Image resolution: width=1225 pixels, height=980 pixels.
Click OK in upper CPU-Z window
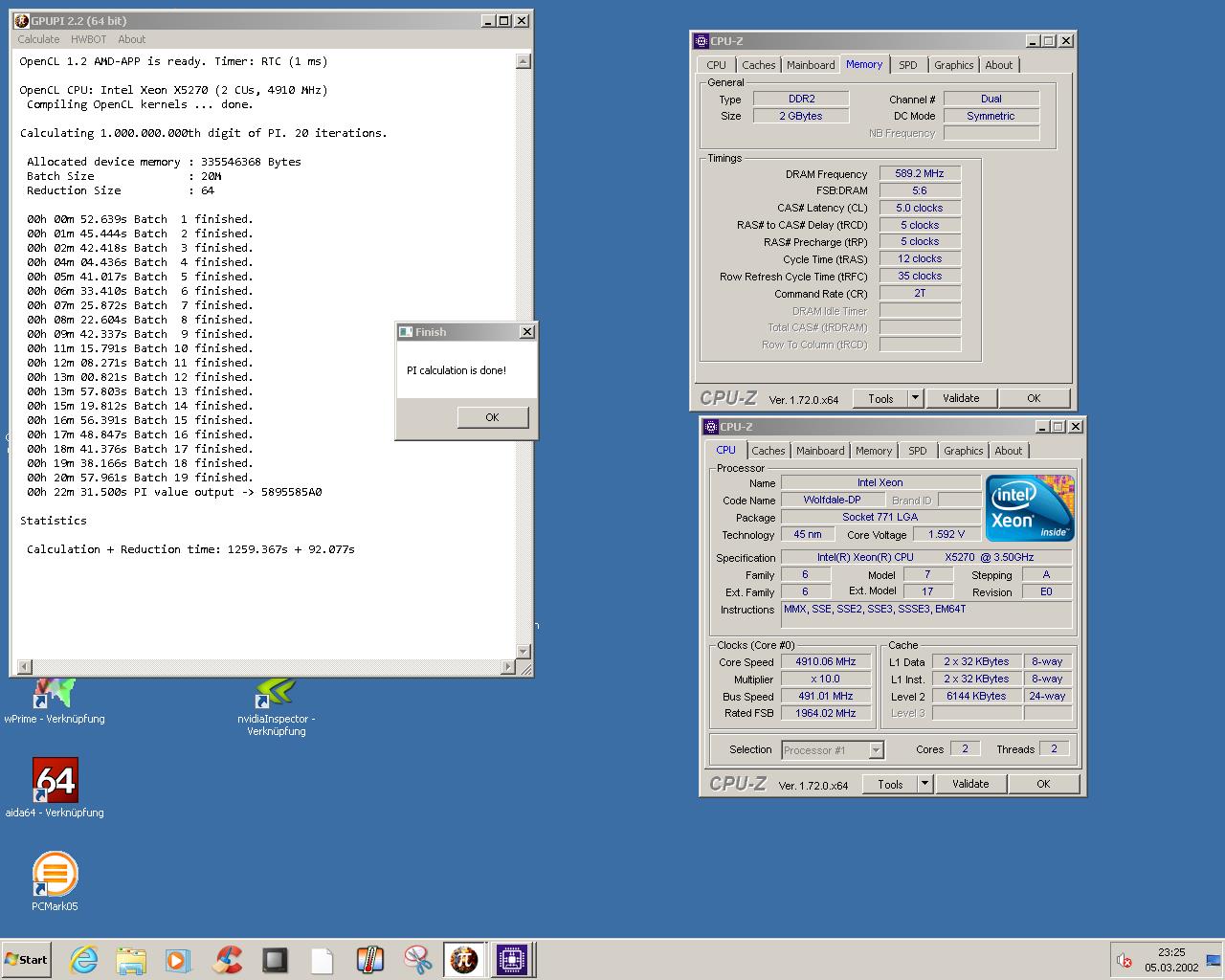click(x=1034, y=398)
